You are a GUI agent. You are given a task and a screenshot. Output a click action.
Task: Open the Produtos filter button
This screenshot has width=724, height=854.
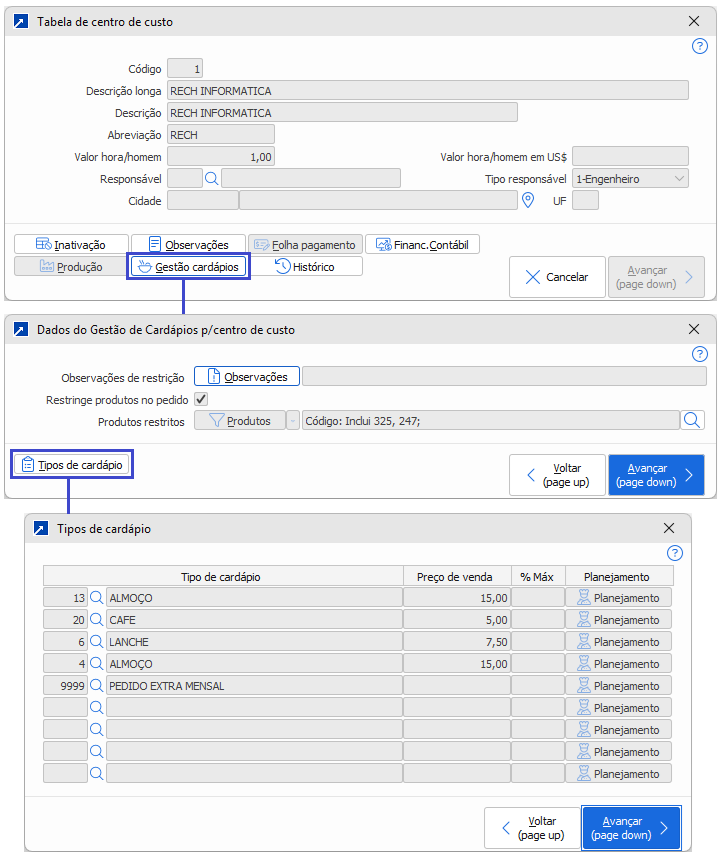click(x=239, y=421)
